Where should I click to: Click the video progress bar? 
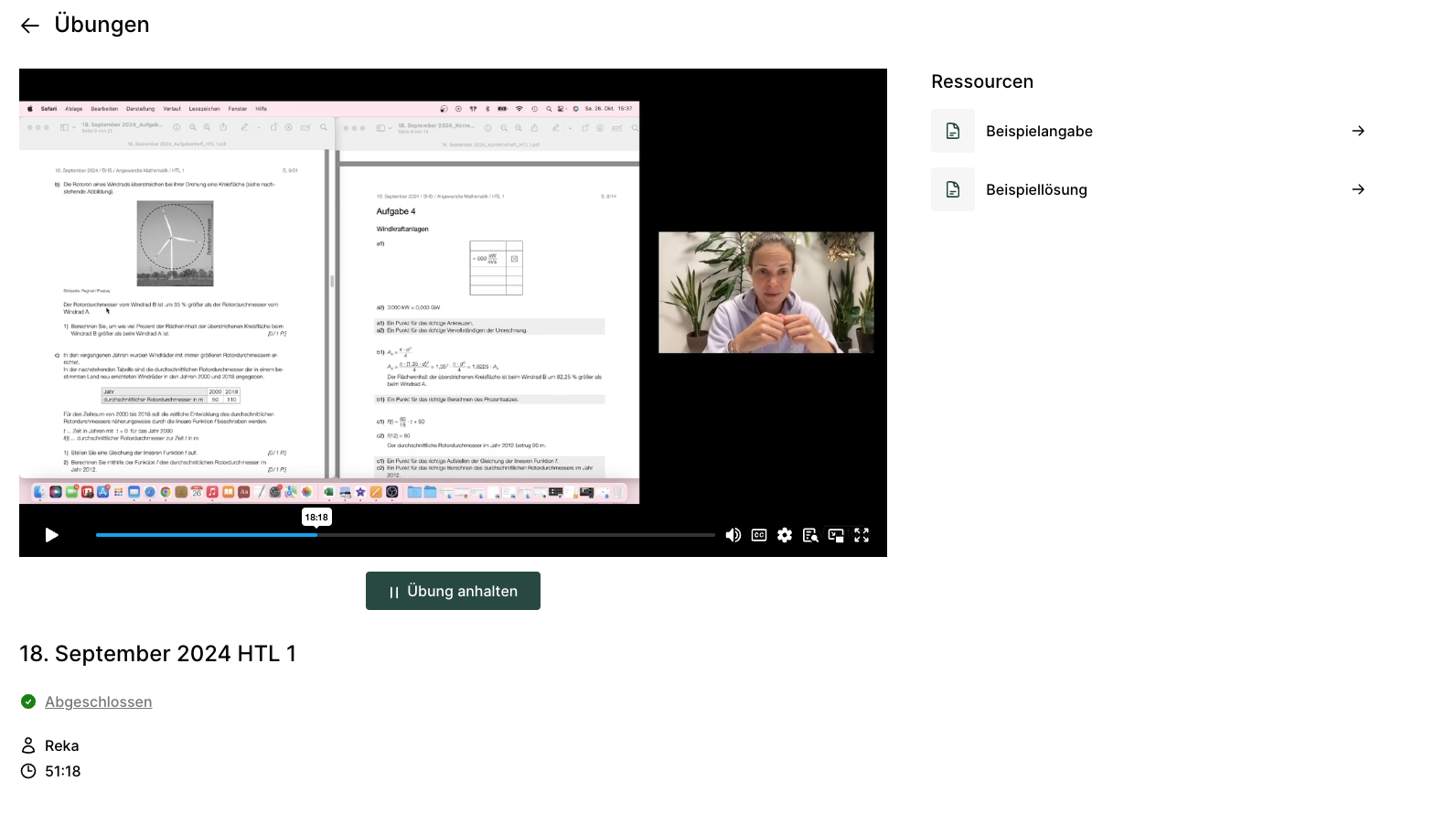tap(405, 535)
